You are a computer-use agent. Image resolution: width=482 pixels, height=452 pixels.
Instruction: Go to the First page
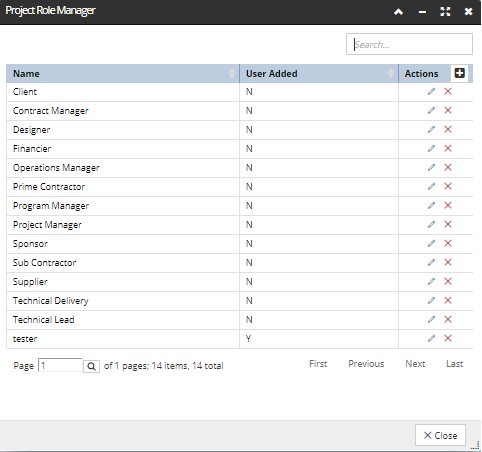click(318, 364)
